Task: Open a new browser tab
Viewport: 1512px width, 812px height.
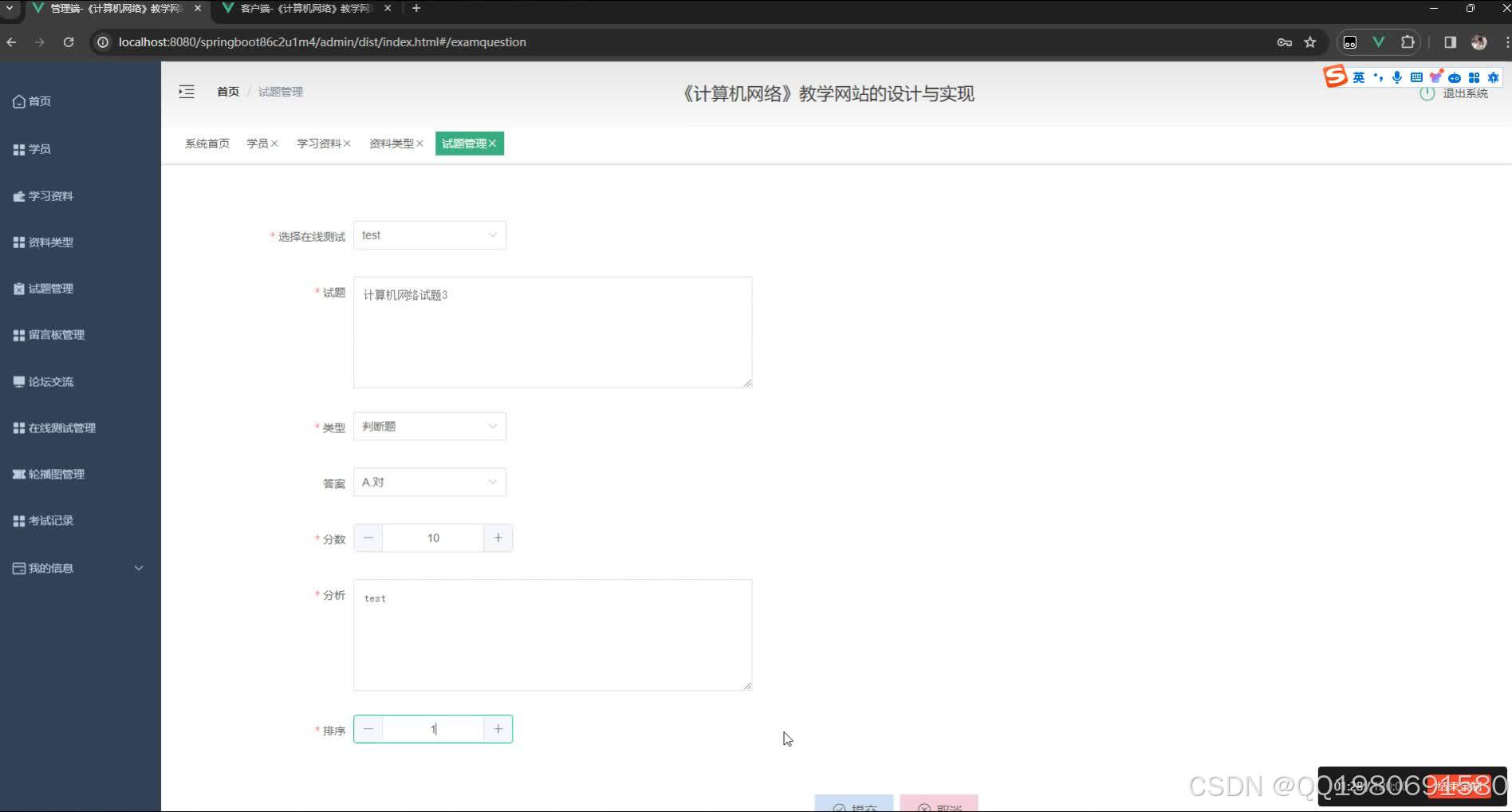Action: [x=416, y=9]
